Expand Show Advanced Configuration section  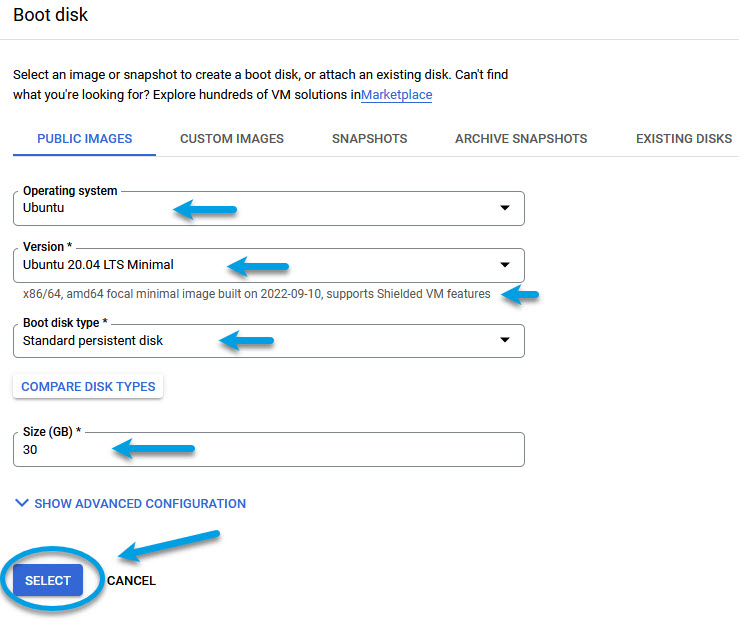click(x=139, y=504)
